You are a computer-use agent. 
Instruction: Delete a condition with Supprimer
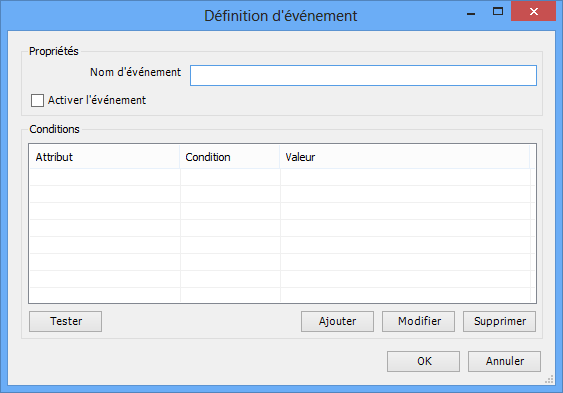pyautogui.click(x=499, y=321)
